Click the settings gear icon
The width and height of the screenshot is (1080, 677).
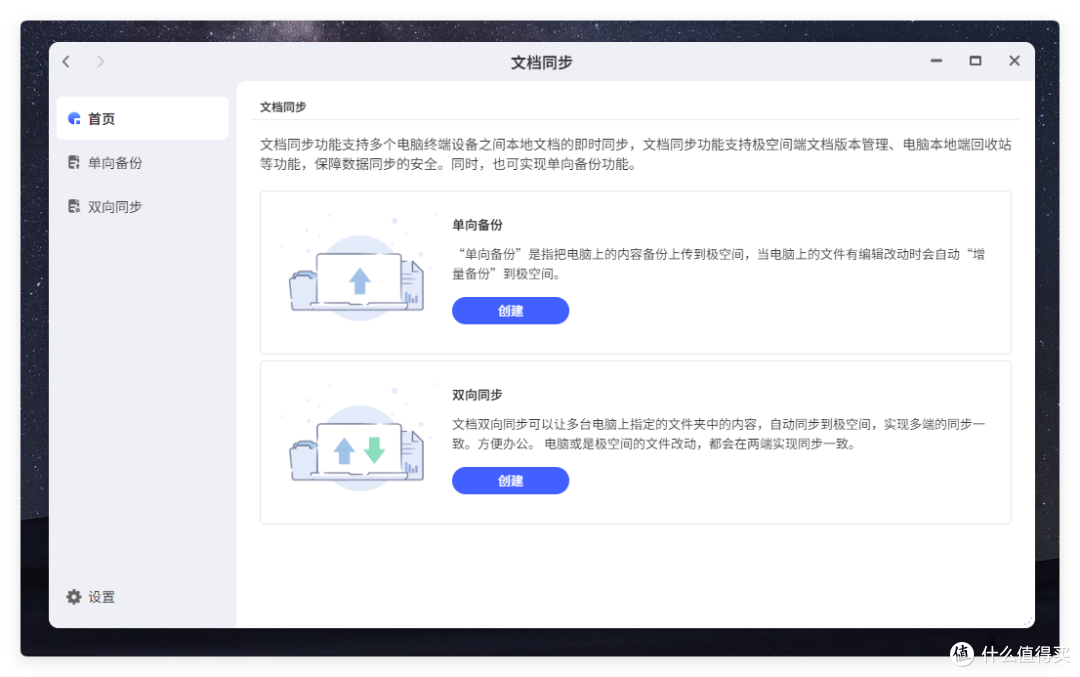[x=74, y=597]
